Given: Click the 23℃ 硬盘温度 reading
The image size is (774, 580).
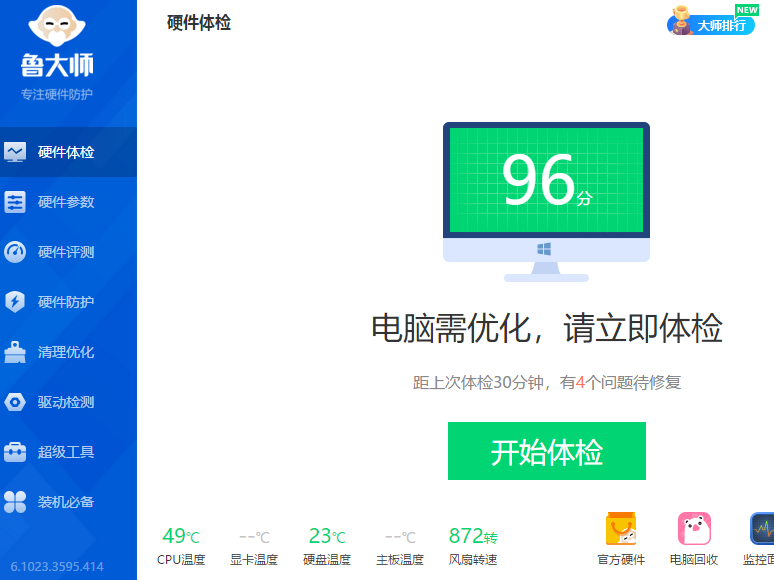Looking at the screenshot, I should coord(327,536).
